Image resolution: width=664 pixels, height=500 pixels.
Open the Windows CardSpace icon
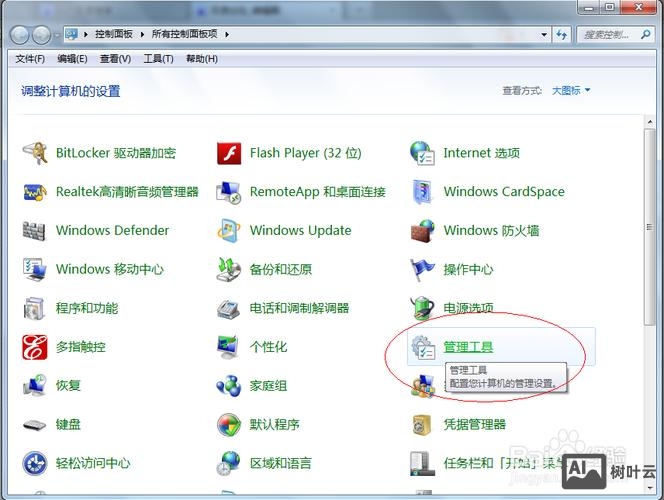tap(422, 192)
